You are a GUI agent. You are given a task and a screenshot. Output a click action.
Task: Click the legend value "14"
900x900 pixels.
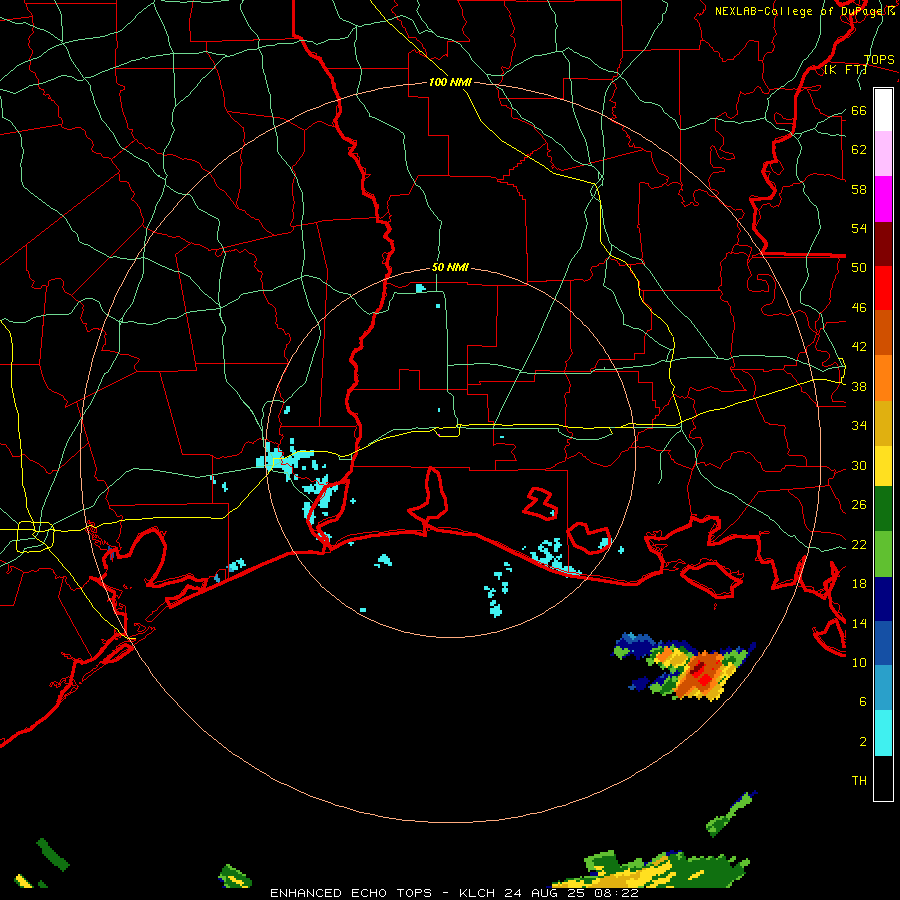tap(859, 623)
